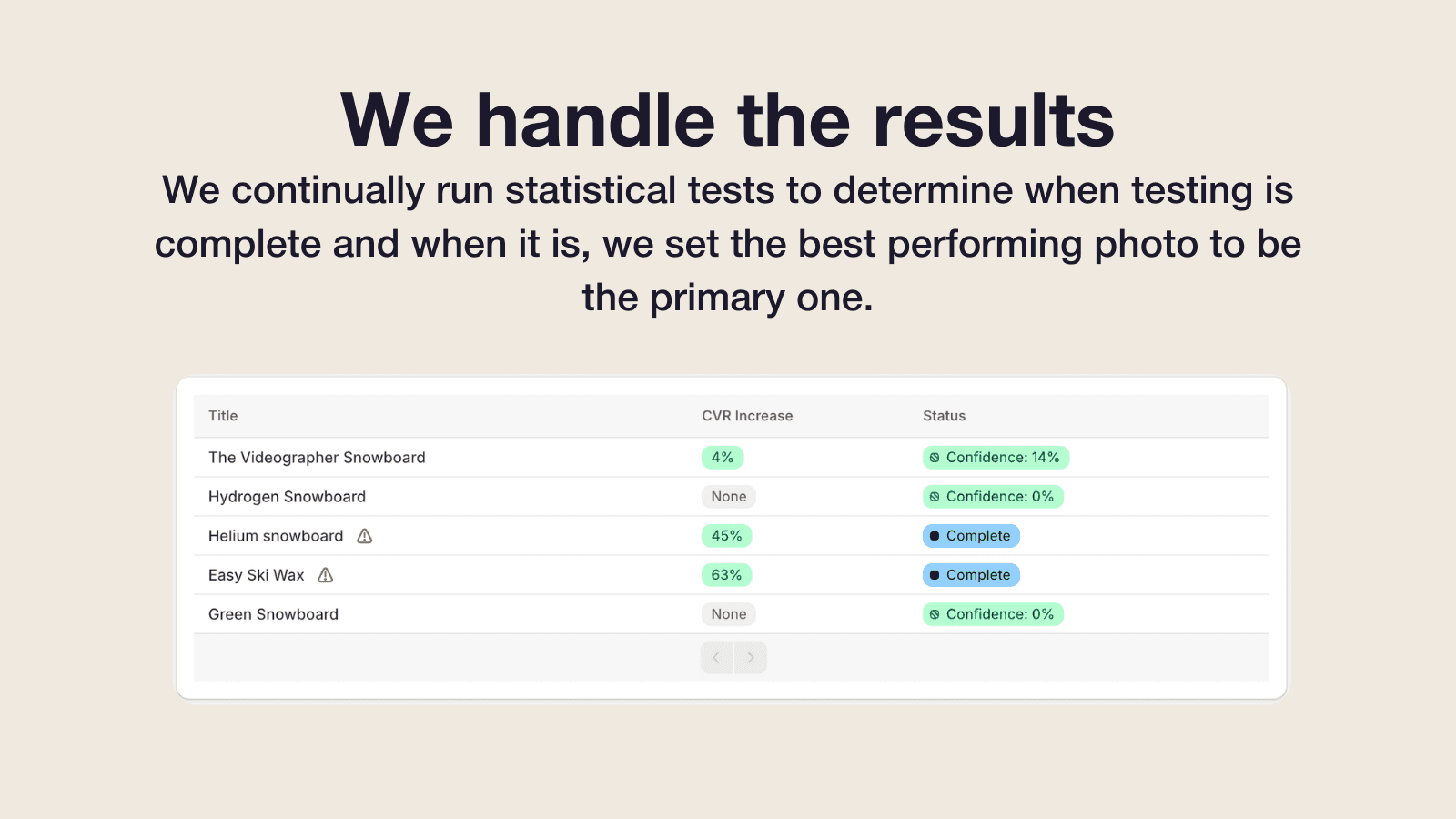Go to next page of results
The width and height of the screenshot is (1456, 819).
tap(751, 658)
